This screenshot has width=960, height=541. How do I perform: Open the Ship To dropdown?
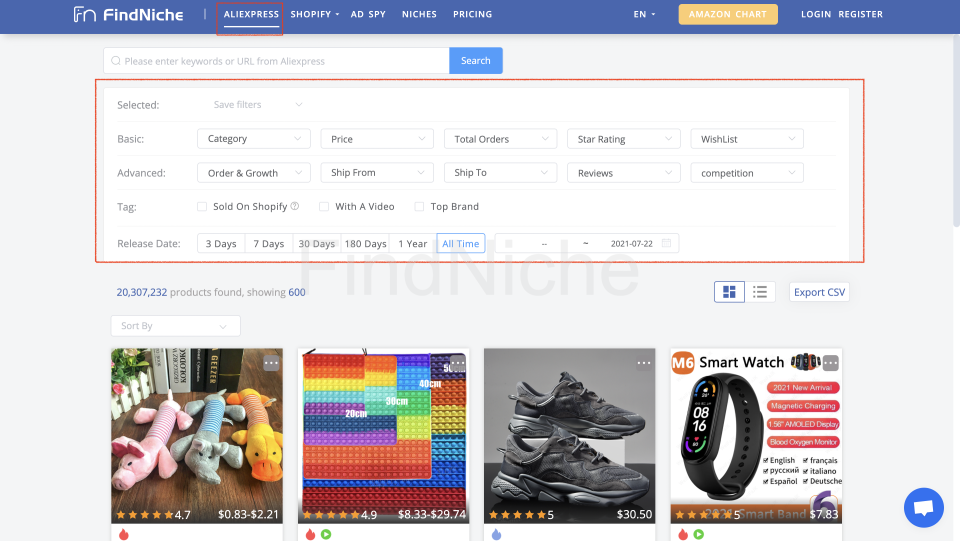pyautogui.click(x=500, y=173)
